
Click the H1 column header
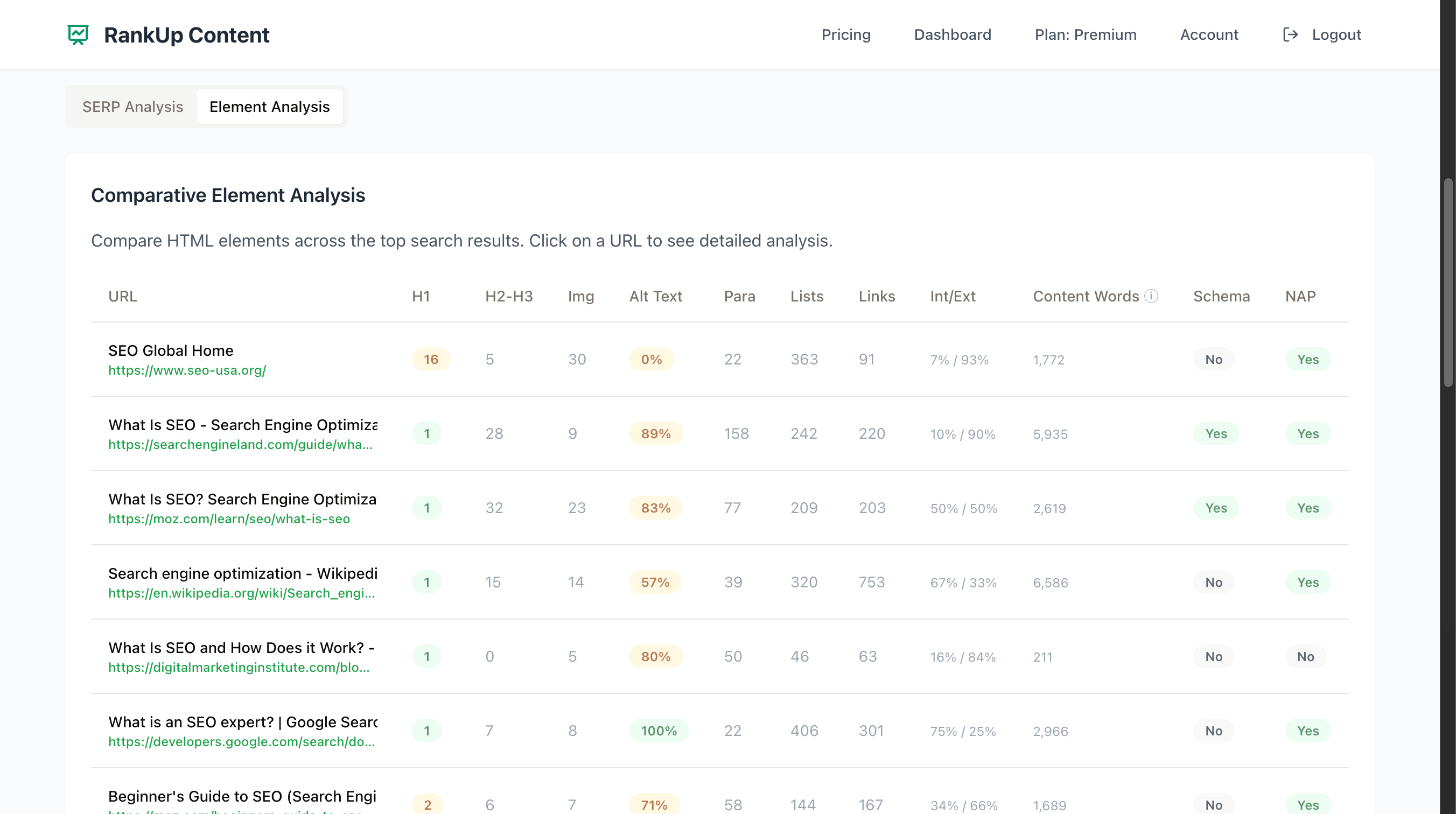(x=421, y=296)
